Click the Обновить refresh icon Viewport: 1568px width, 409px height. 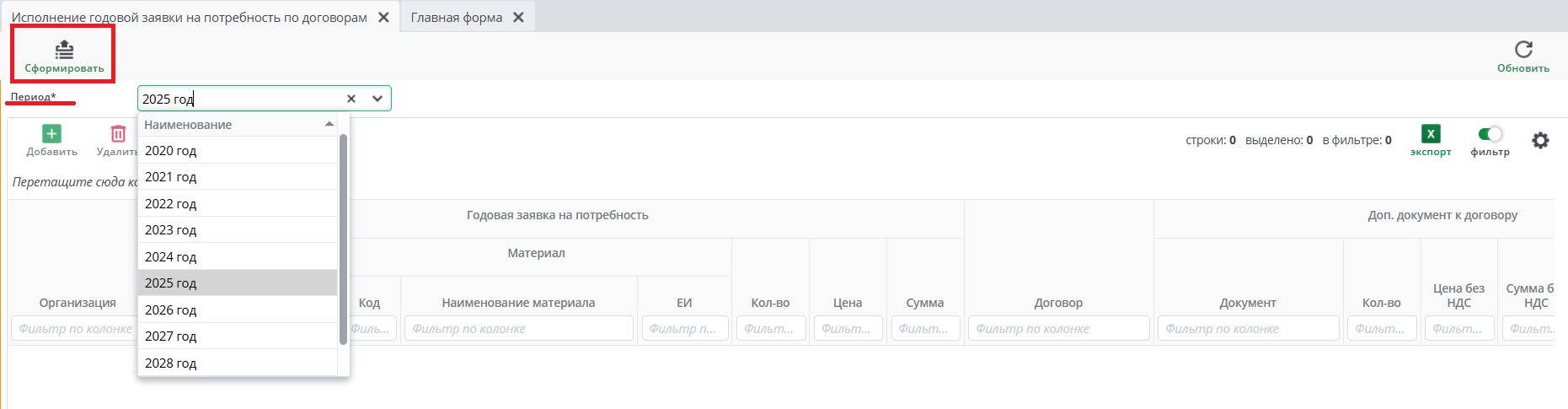pyautogui.click(x=1523, y=50)
